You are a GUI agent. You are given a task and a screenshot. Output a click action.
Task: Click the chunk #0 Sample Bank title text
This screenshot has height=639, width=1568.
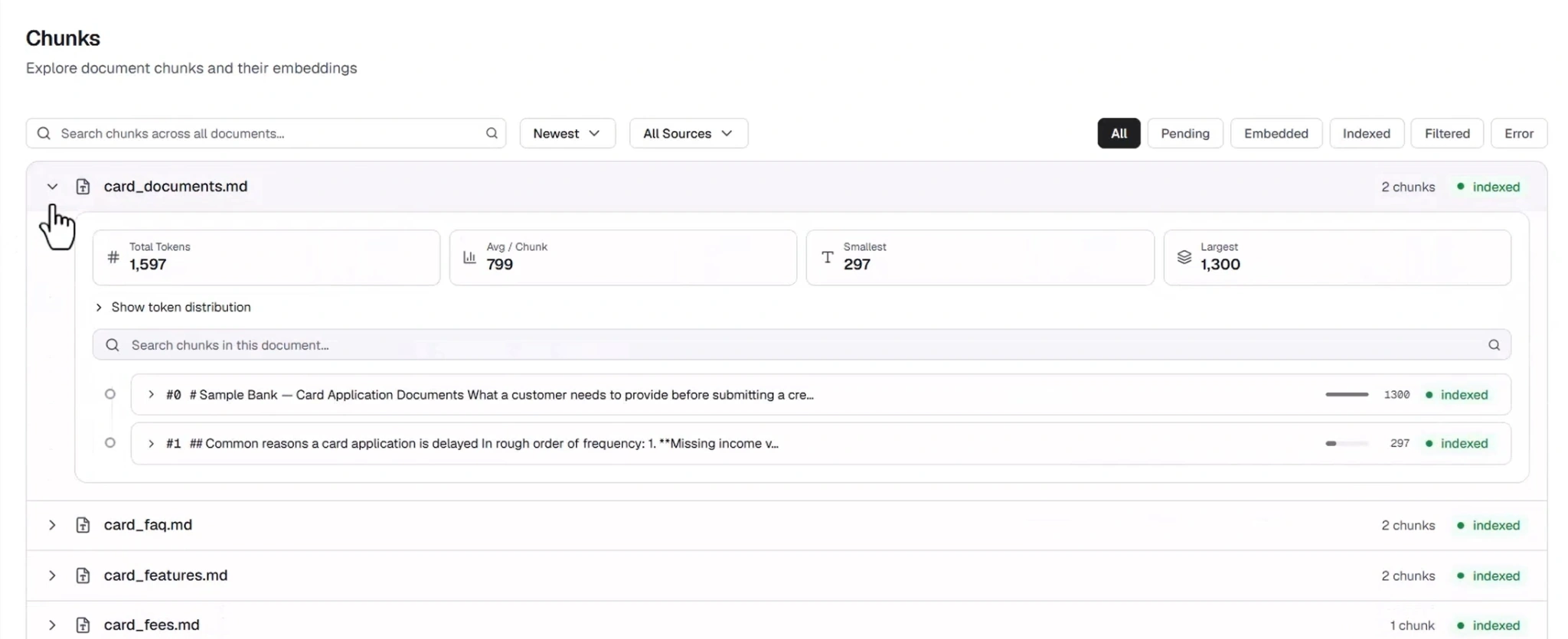coord(501,395)
